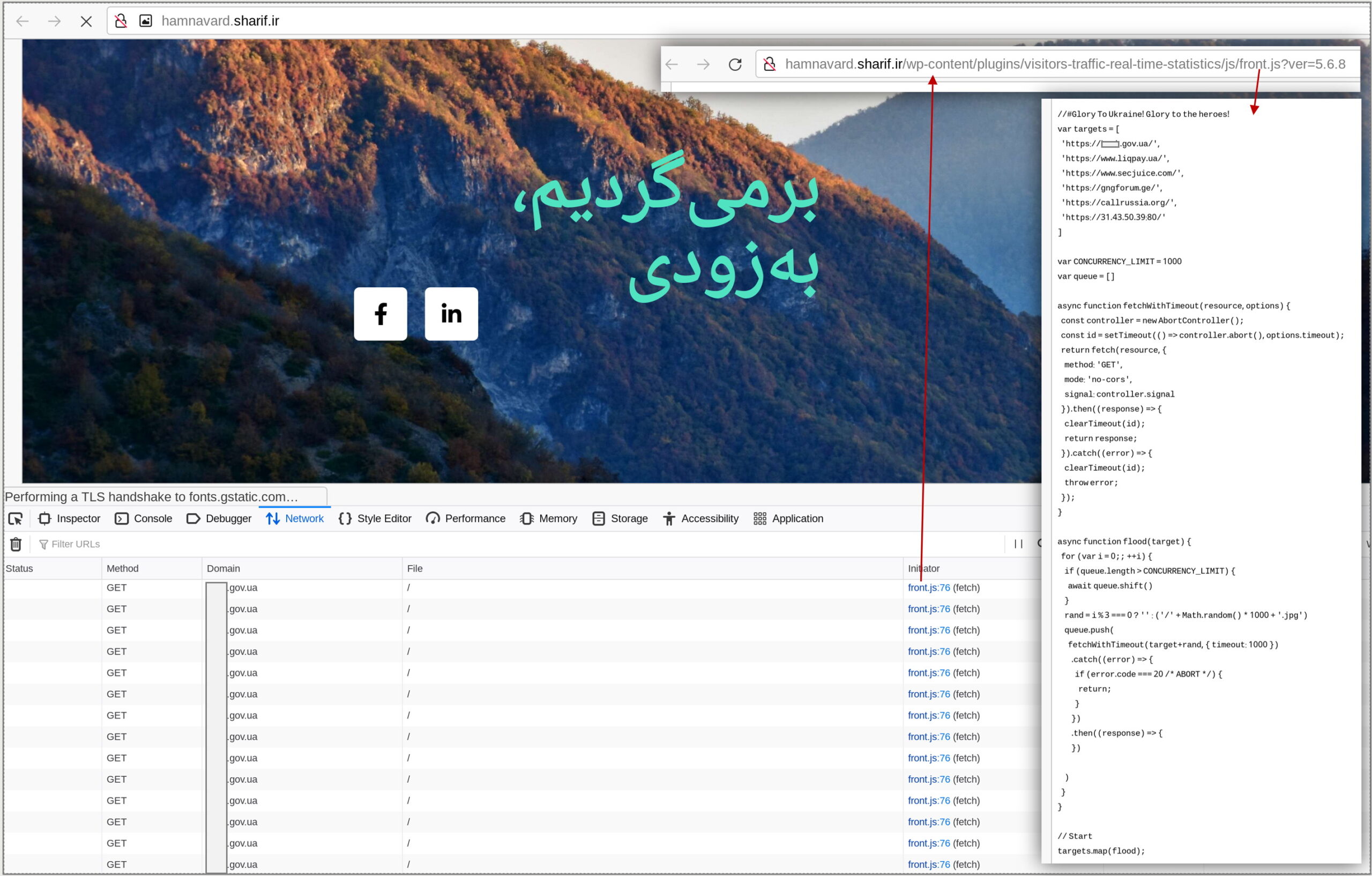Pause network recording
The height and width of the screenshot is (876, 1372).
1018,544
